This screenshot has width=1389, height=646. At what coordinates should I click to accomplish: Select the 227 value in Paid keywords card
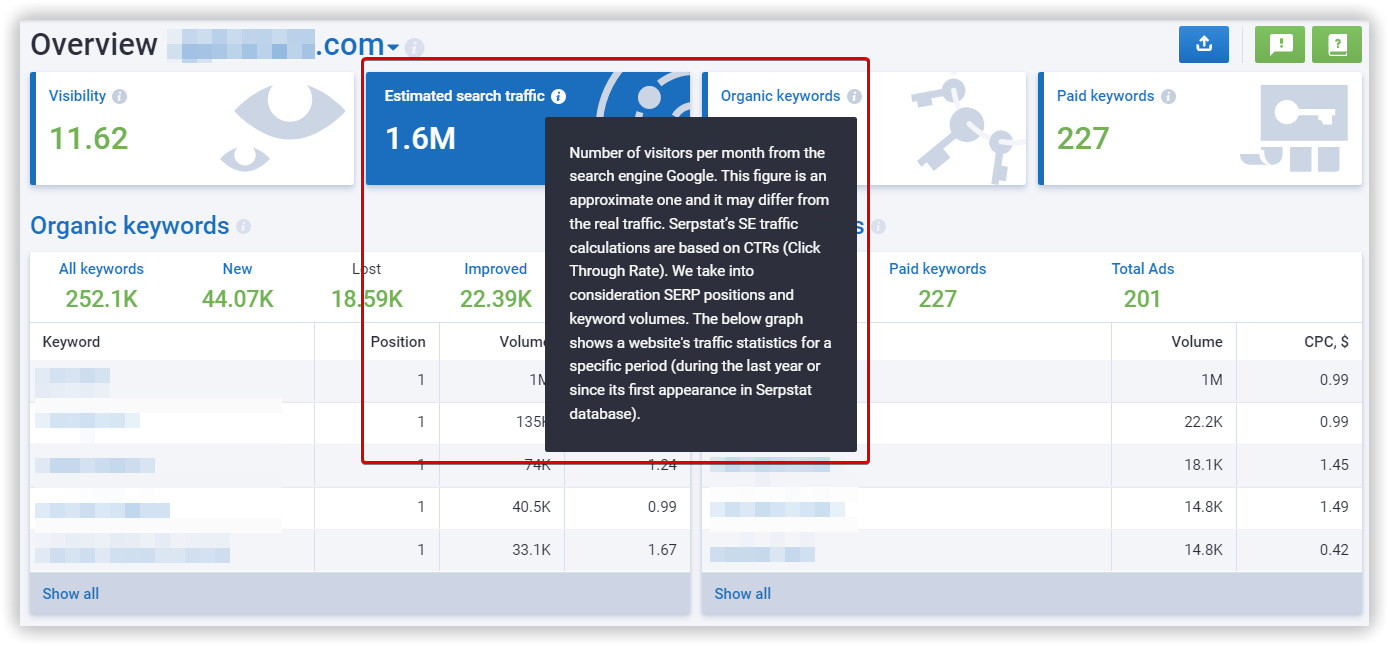(x=1083, y=138)
